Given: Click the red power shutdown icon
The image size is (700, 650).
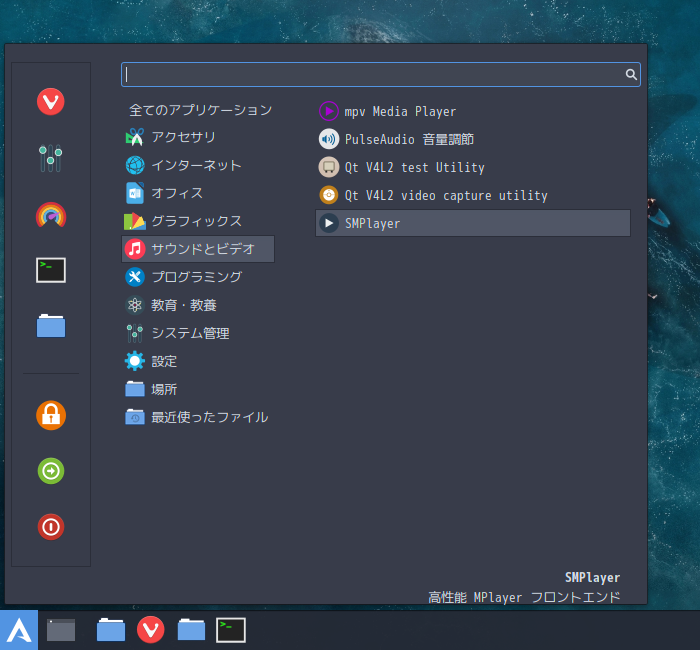Looking at the screenshot, I should coord(51,527).
